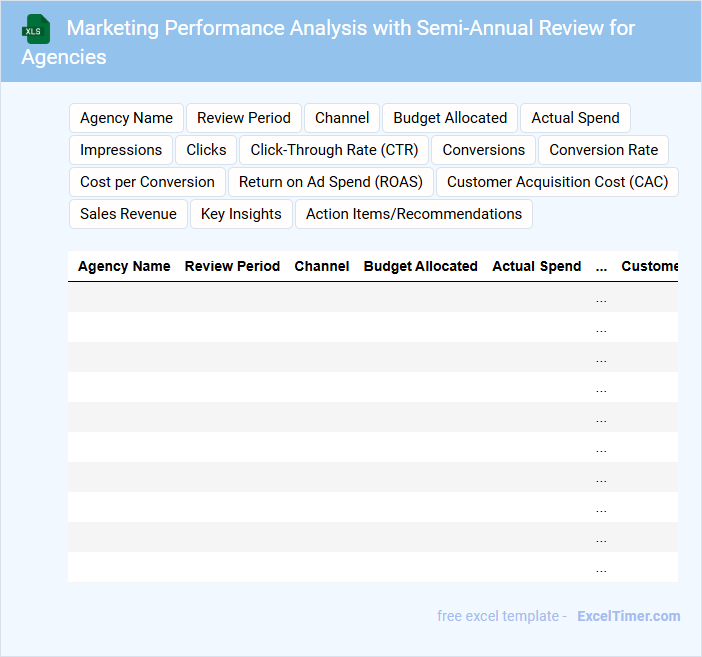Click the Clicks tag button
The width and height of the screenshot is (702, 657).
206,150
